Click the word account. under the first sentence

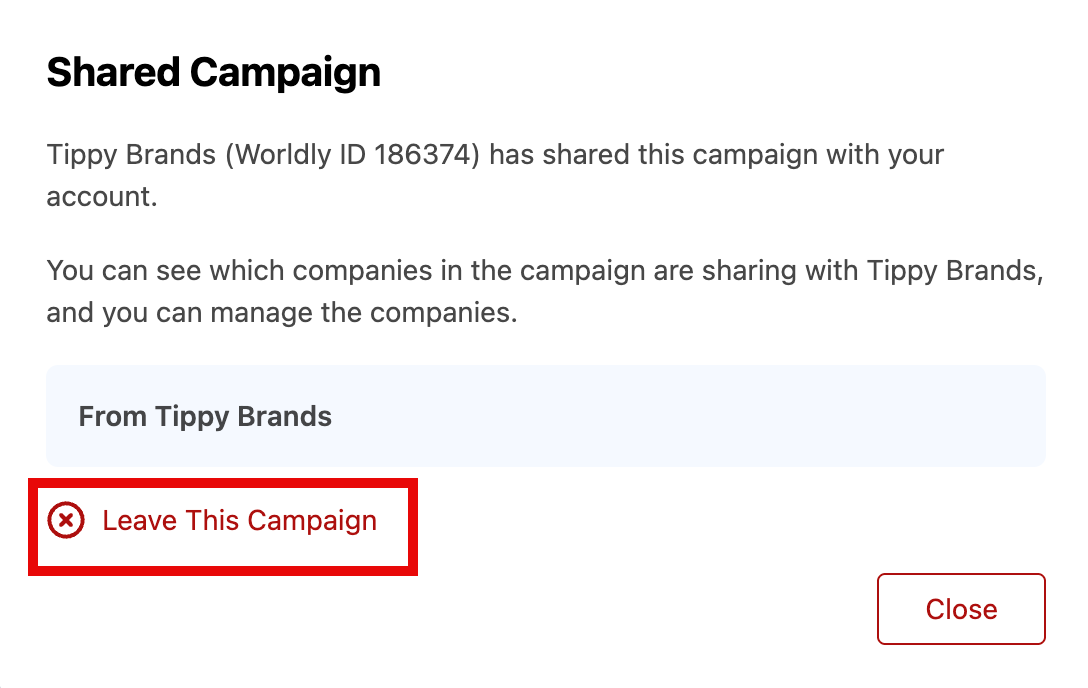pyautogui.click(x=102, y=197)
